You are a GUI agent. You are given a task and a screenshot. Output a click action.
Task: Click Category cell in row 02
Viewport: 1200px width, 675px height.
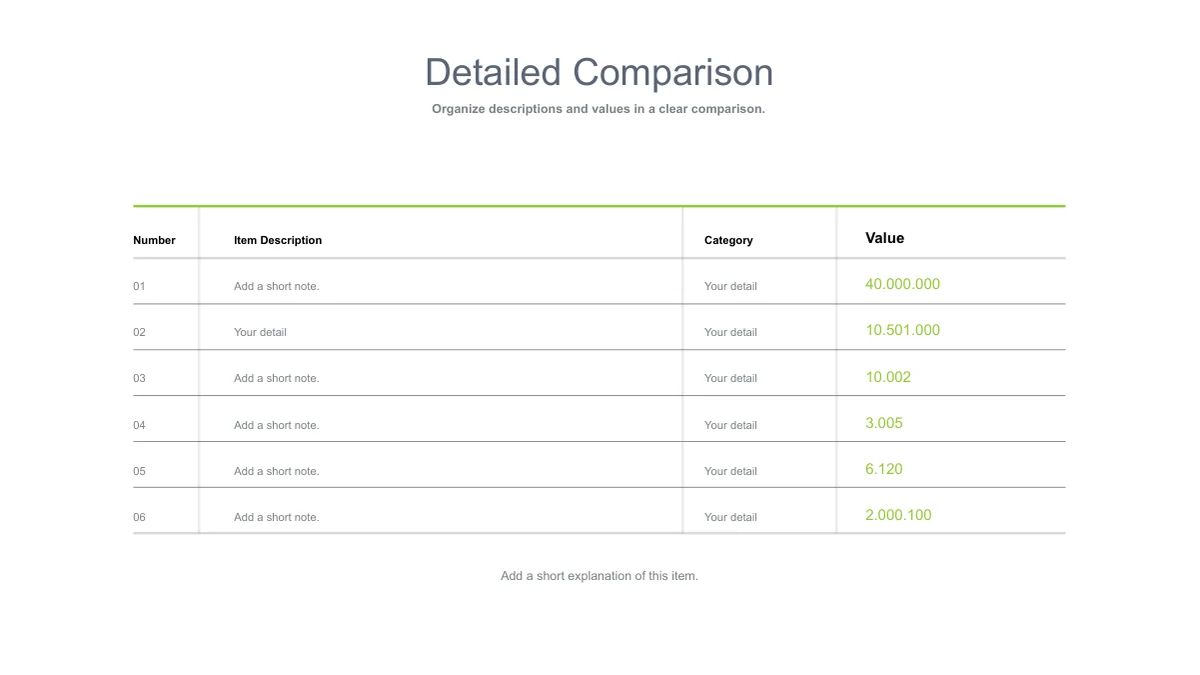click(x=730, y=332)
